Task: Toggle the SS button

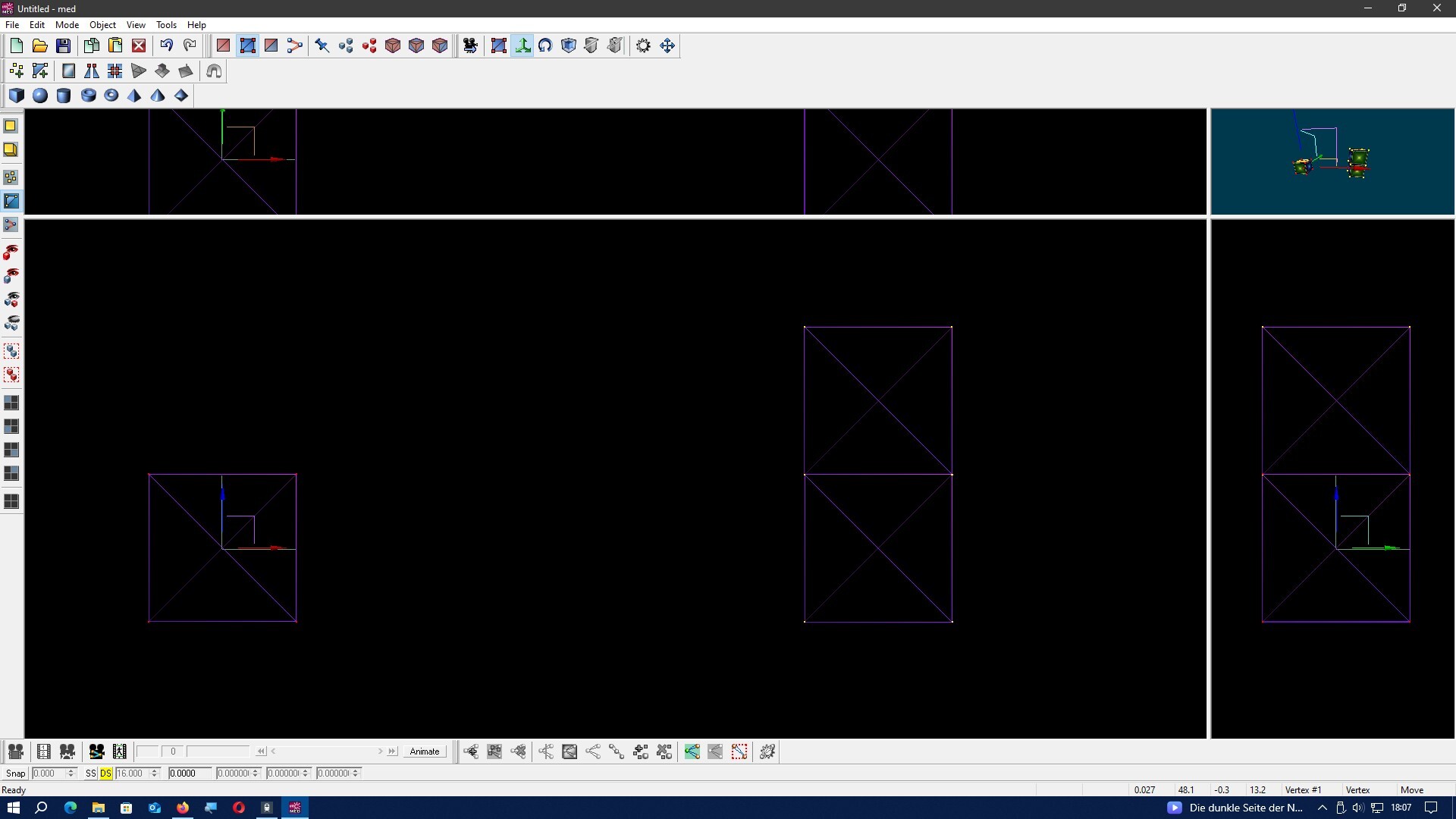Action: point(91,773)
